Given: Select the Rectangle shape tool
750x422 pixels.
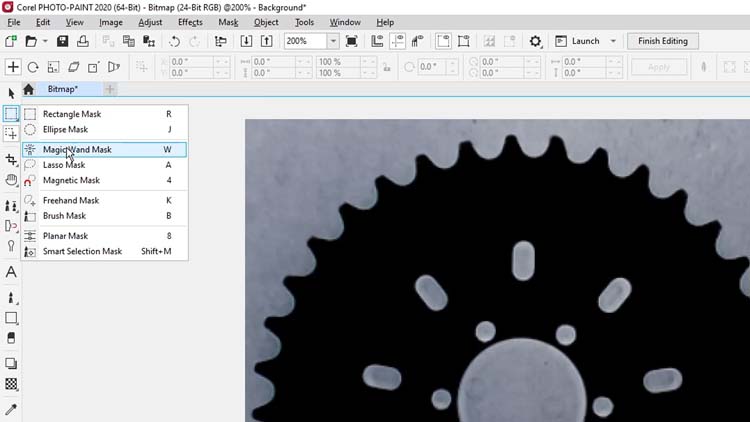Looking at the screenshot, I should click(11, 318).
